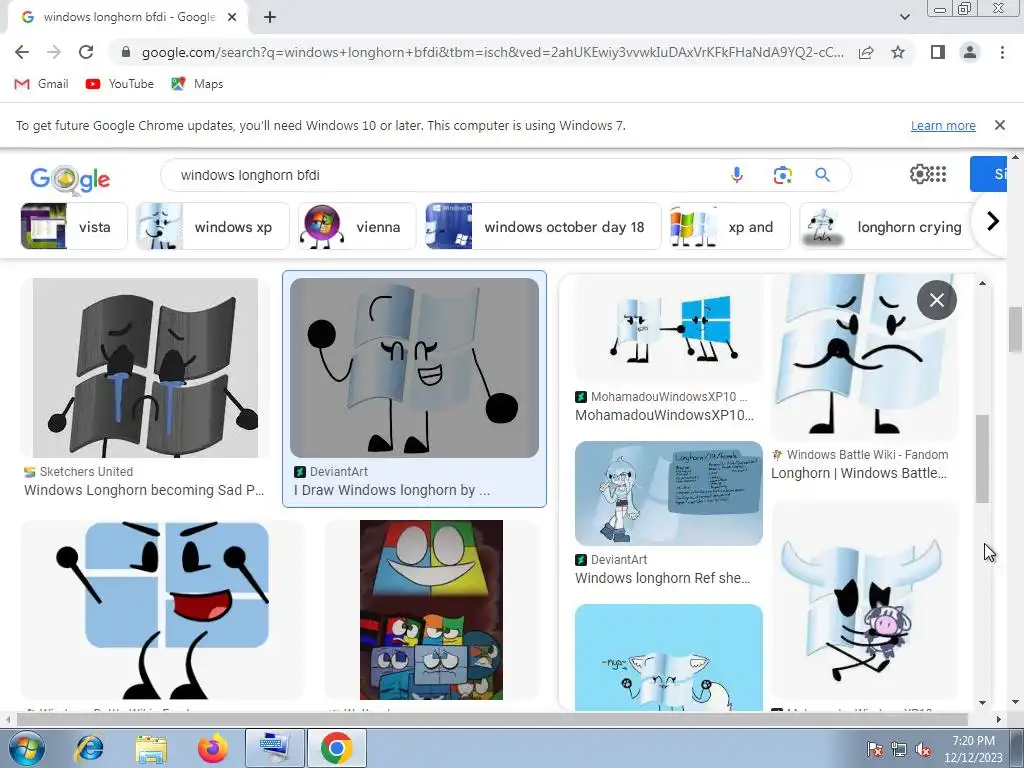Image resolution: width=1024 pixels, height=768 pixels.
Task: Open the Google apps grid
Action: click(938, 174)
